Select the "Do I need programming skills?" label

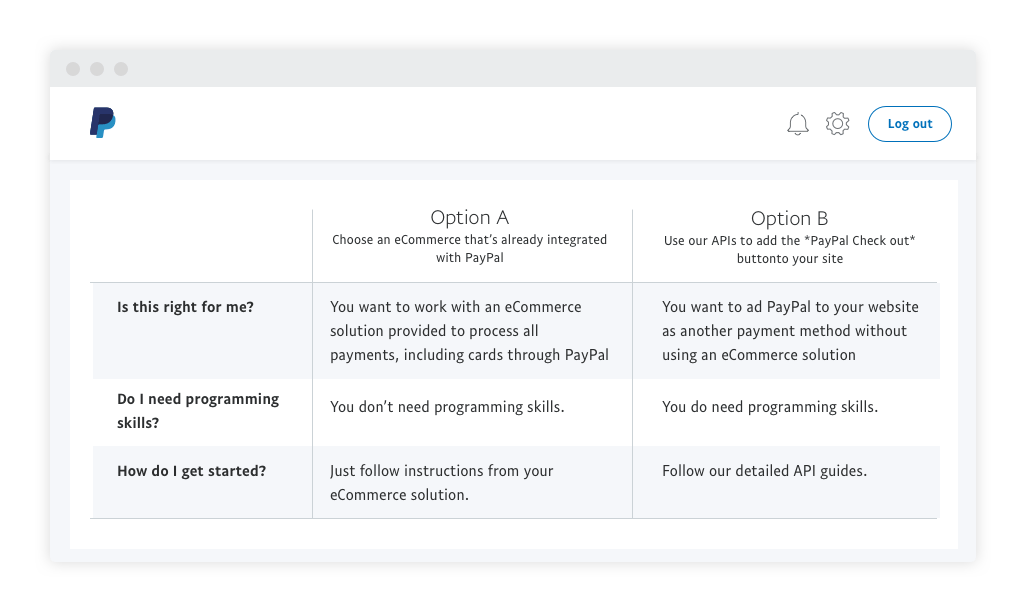(198, 410)
